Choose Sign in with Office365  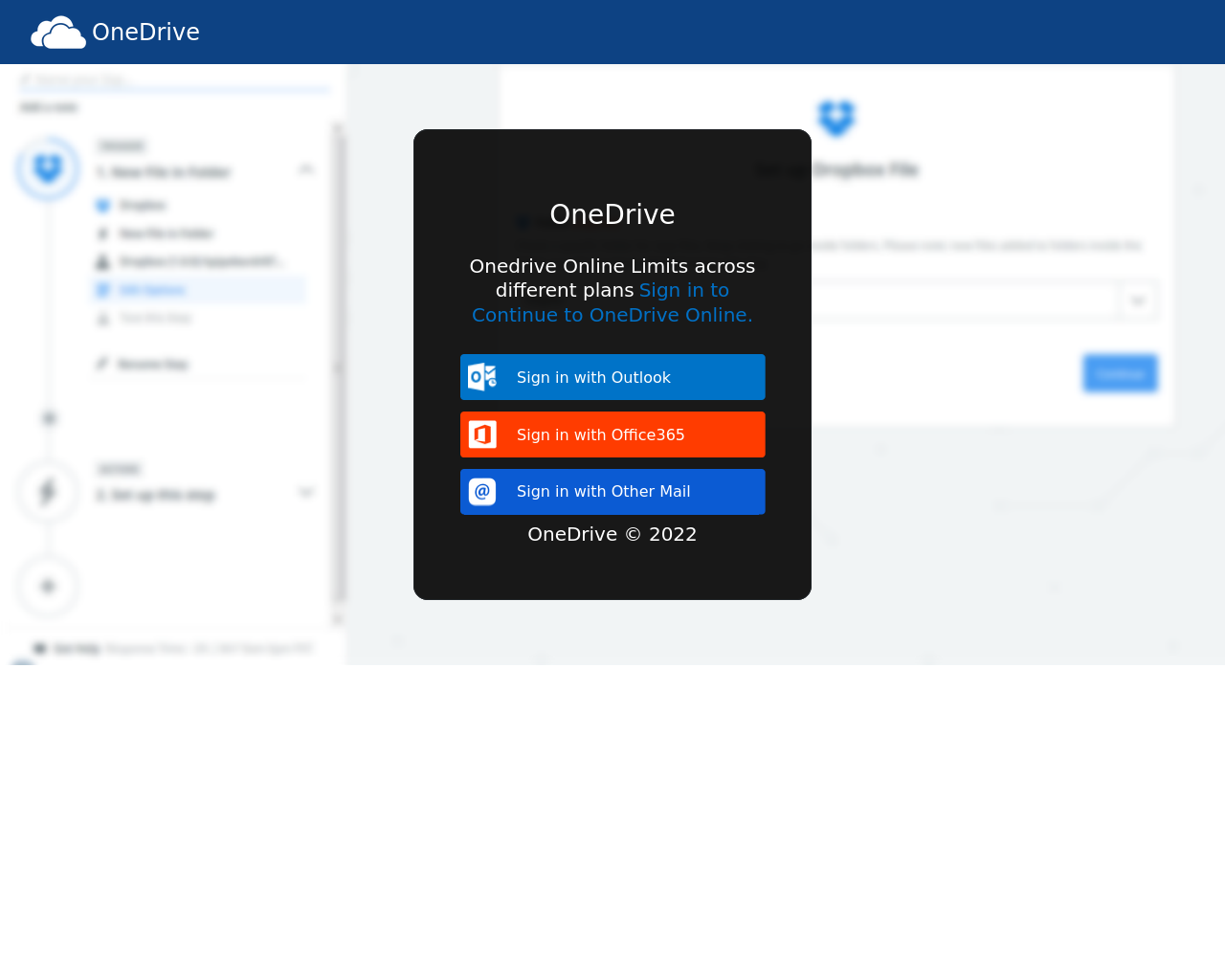tap(612, 434)
